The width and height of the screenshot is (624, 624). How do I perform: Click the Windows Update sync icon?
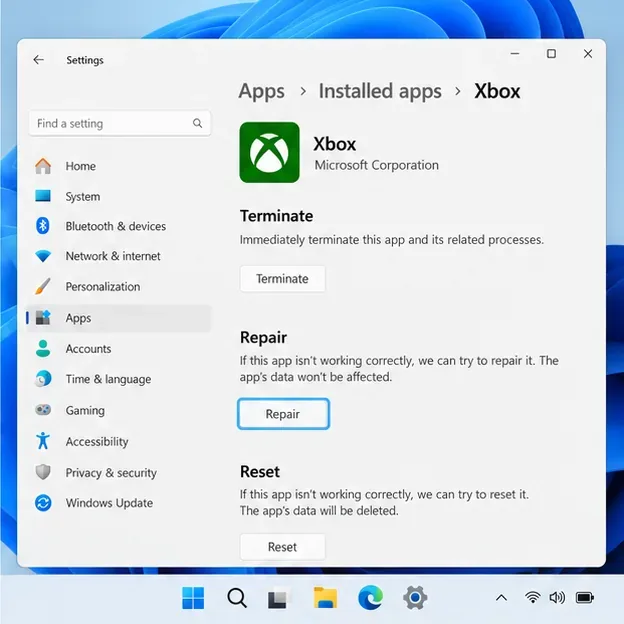click(x=43, y=503)
